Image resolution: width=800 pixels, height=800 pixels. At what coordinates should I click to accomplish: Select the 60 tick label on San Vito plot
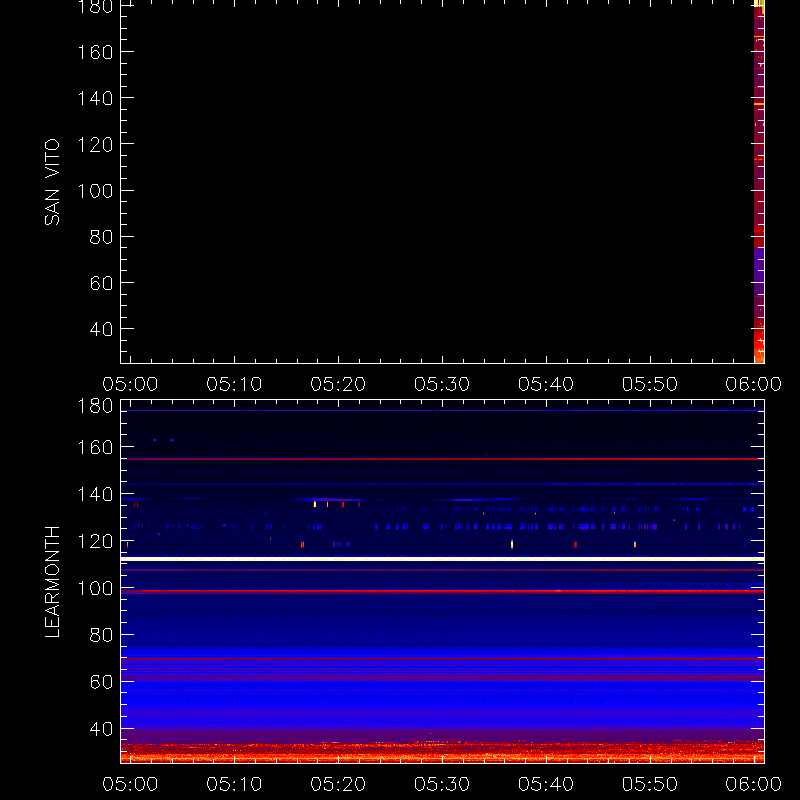101,283
